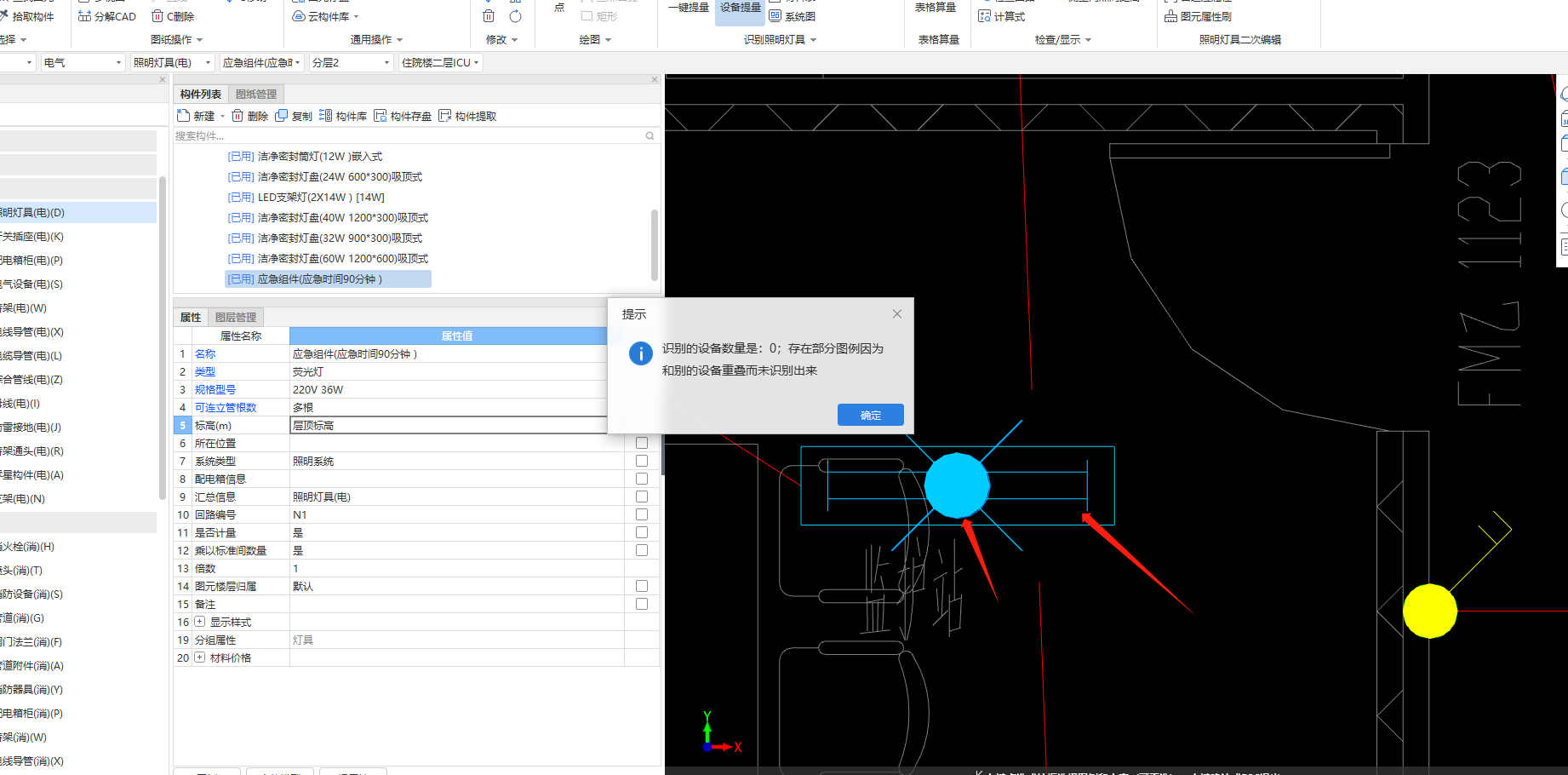Click the 新建 new component icon
Image resolution: width=1568 pixels, height=775 pixels.
pyautogui.click(x=183, y=116)
